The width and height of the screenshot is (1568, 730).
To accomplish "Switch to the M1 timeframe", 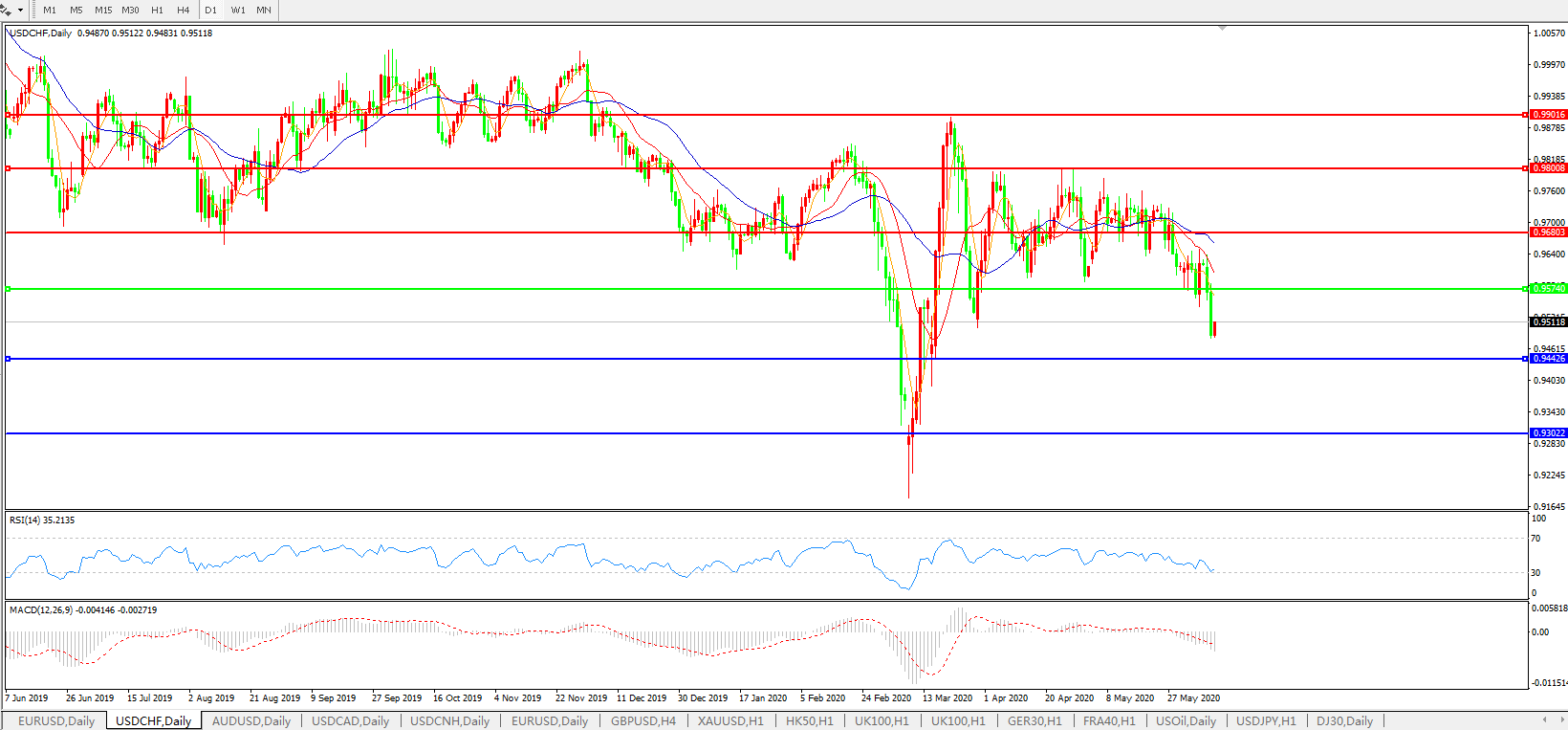I will [x=50, y=11].
